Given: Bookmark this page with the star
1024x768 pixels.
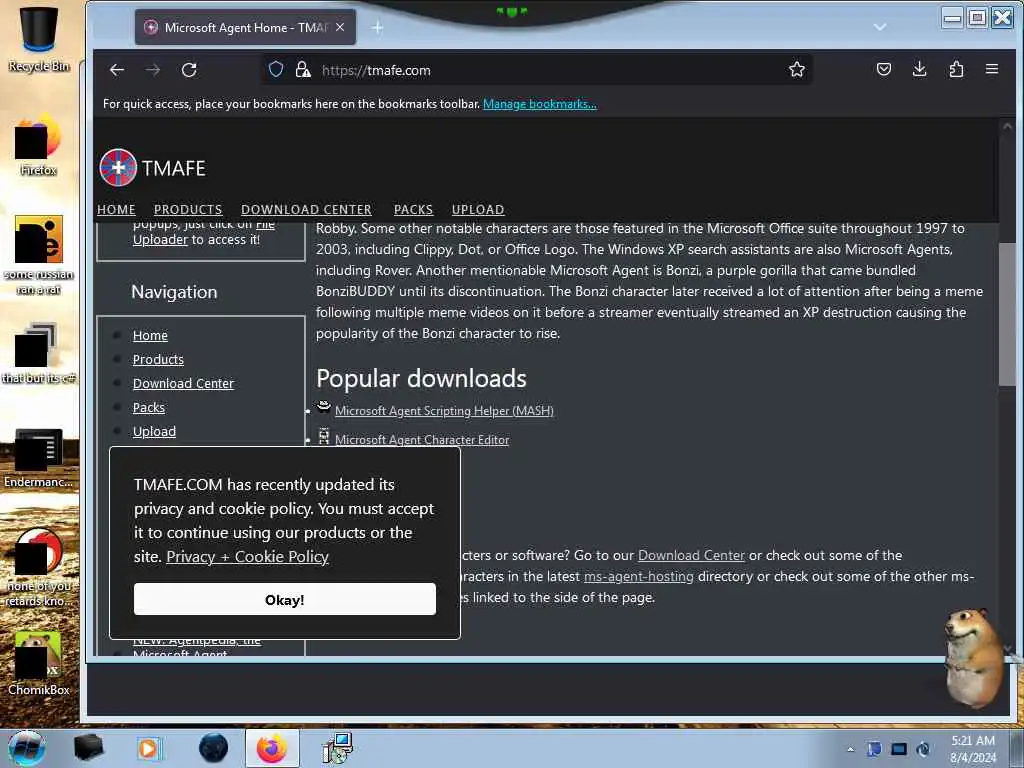Looking at the screenshot, I should pos(797,69).
